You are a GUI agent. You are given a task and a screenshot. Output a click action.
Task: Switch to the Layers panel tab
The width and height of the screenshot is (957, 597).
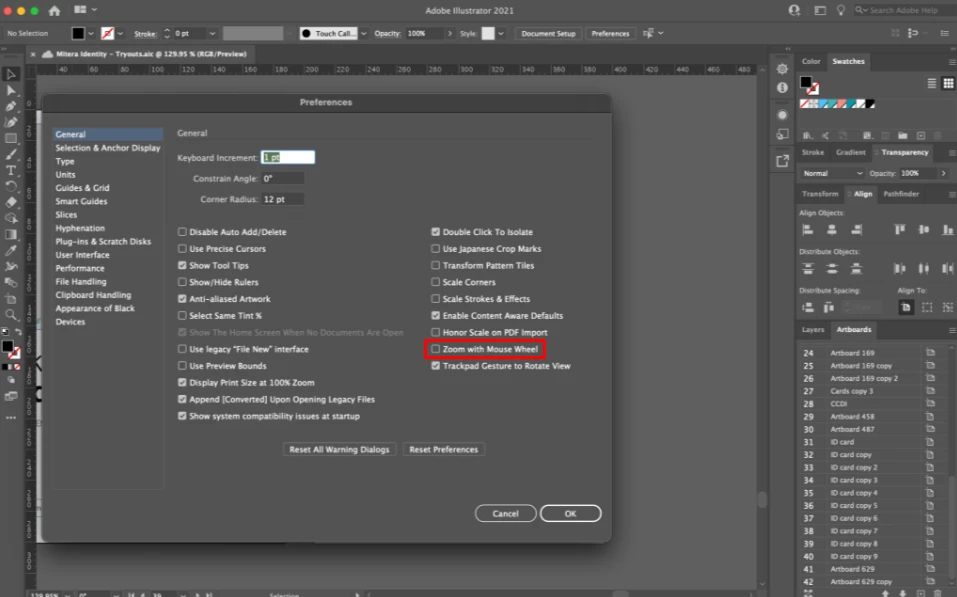tap(812, 330)
